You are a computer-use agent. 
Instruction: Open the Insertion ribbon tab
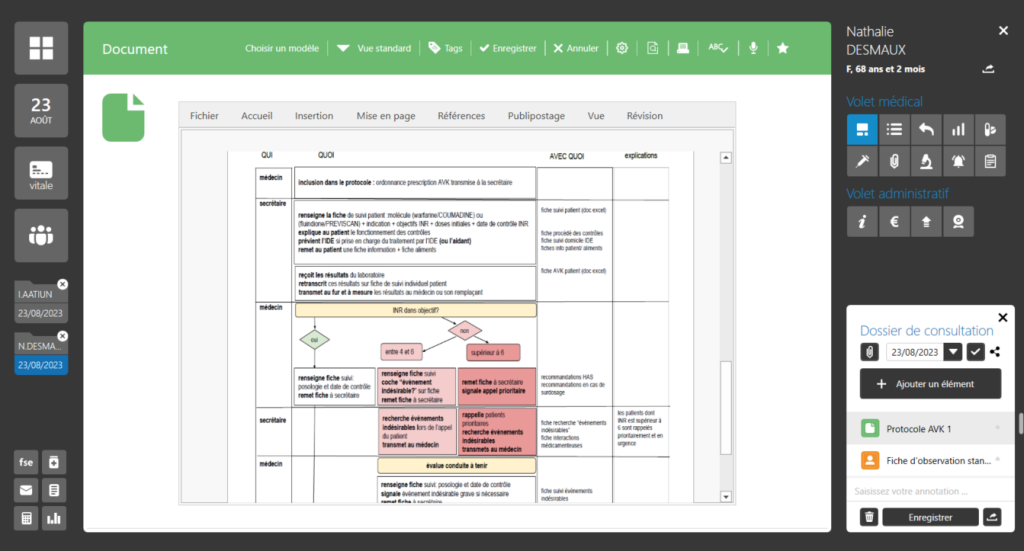pyautogui.click(x=314, y=116)
